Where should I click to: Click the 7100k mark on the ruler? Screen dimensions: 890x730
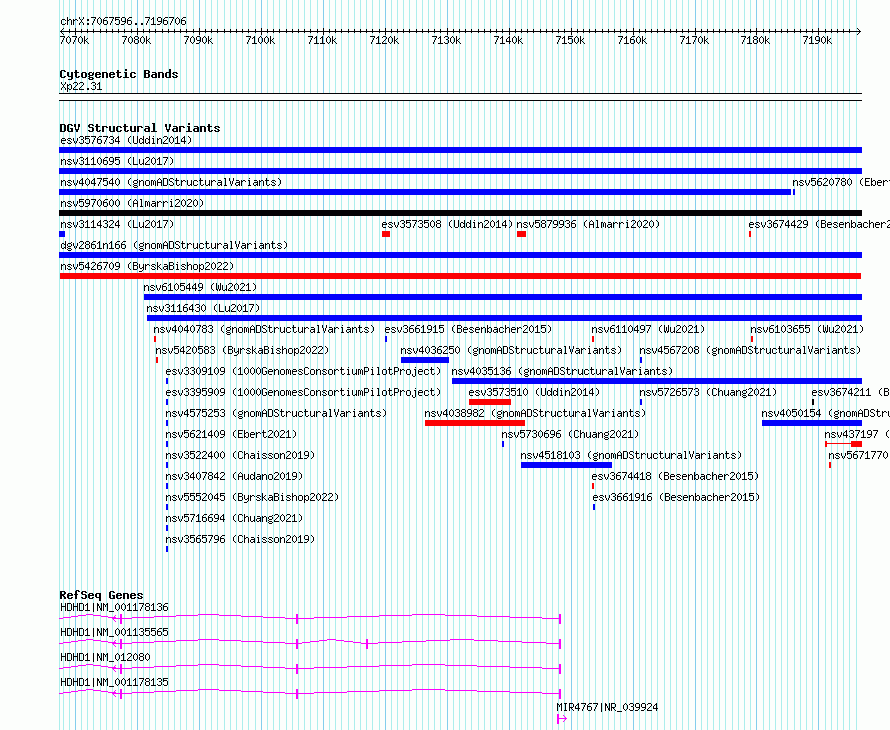(x=260, y=41)
